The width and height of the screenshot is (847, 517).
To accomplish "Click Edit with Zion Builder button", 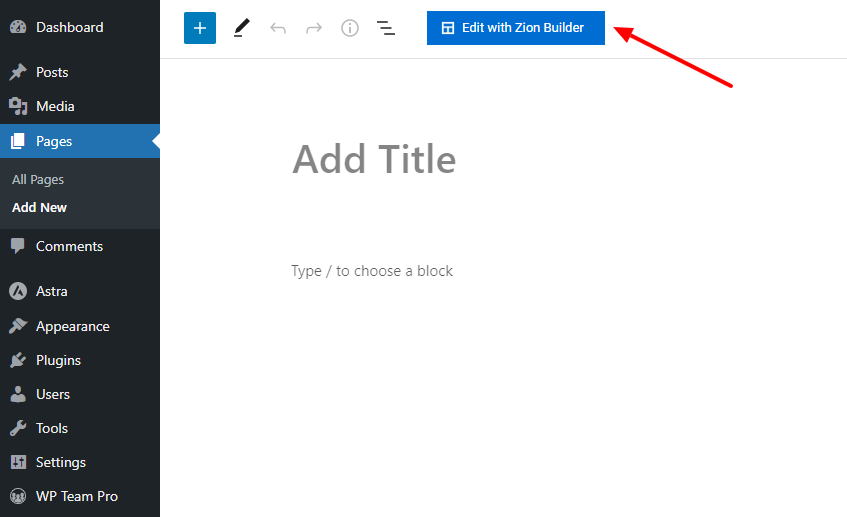I will click(516, 28).
